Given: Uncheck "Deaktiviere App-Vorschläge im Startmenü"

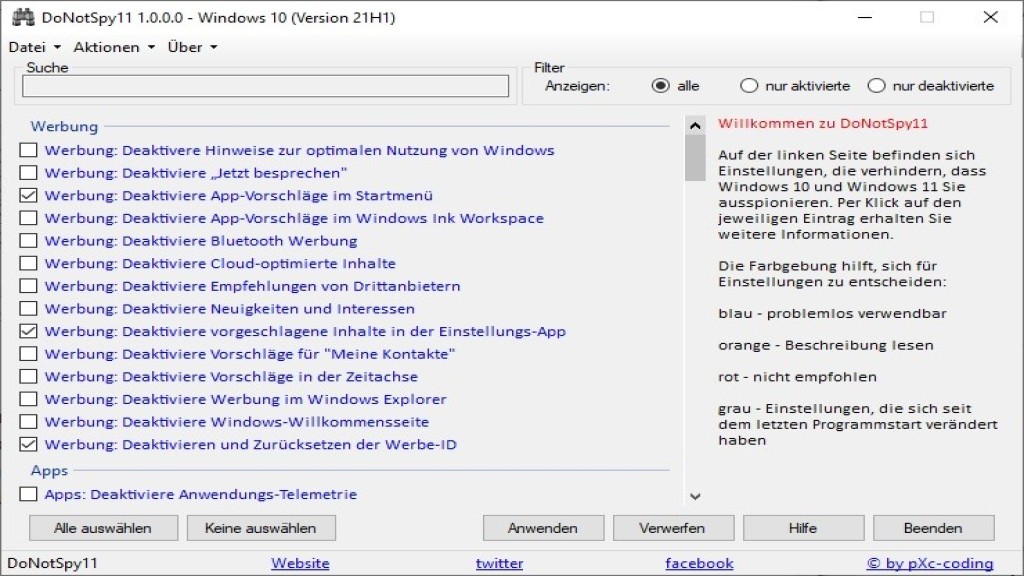Looking at the screenshot, I should point(29,196).
